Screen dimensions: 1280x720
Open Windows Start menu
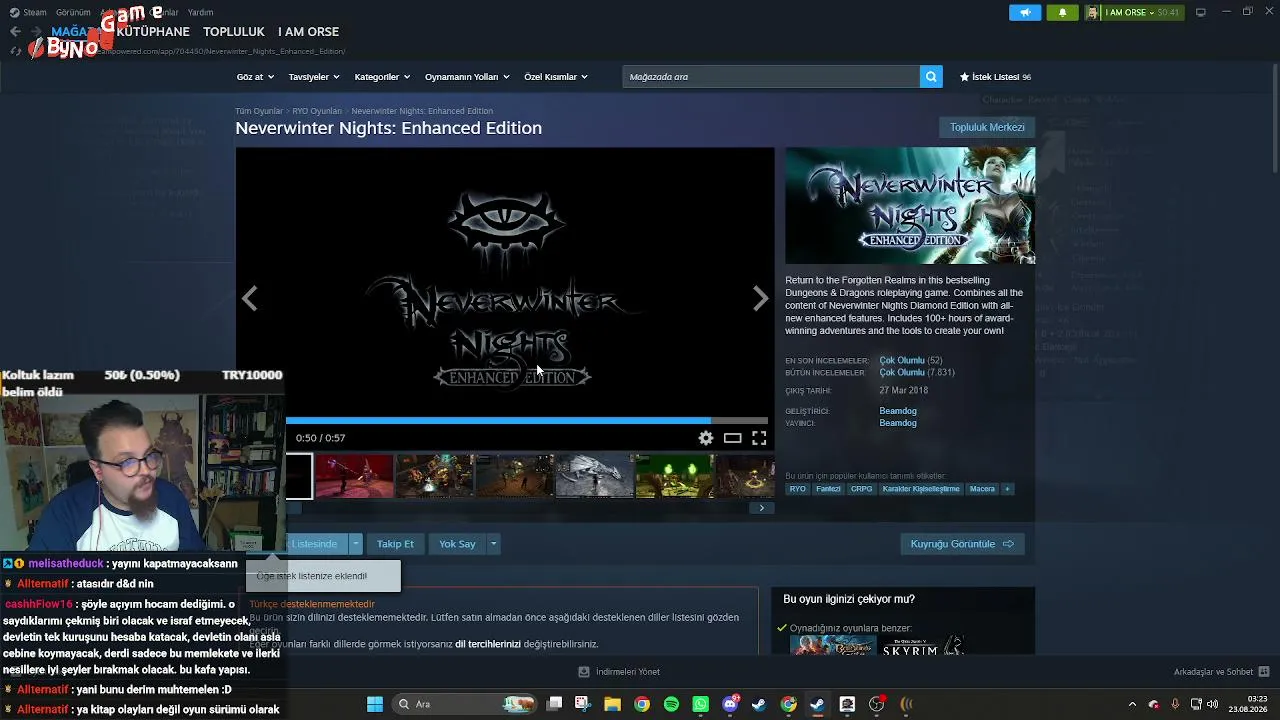[x=375, y=704]
